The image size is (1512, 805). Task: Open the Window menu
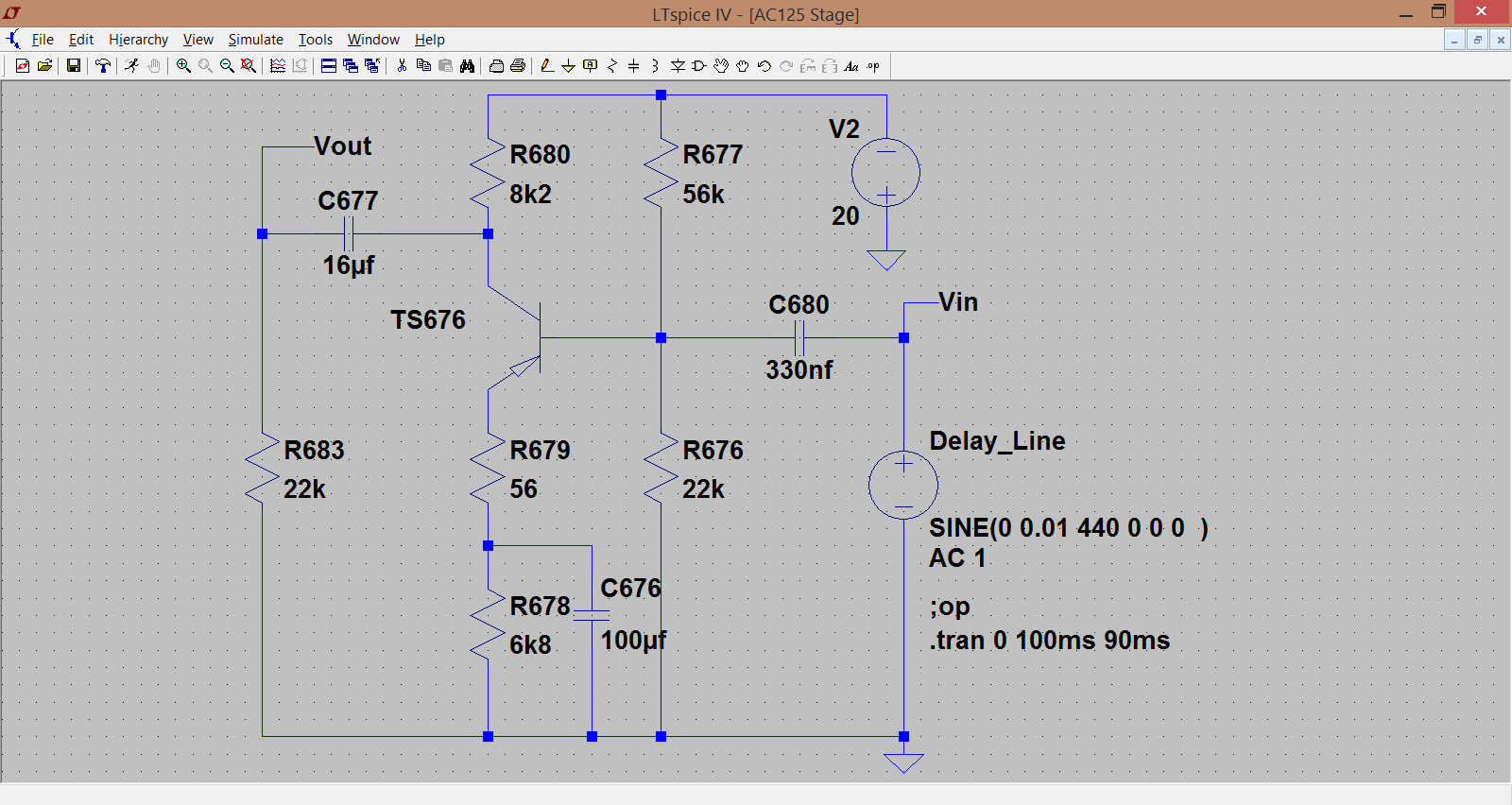click(373, 39)
